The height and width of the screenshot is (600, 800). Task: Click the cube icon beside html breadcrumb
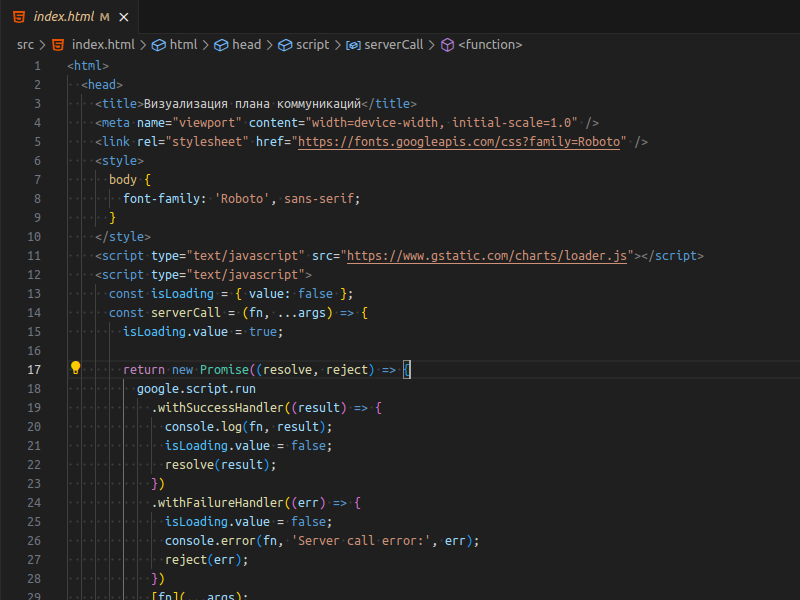point(159,45)
